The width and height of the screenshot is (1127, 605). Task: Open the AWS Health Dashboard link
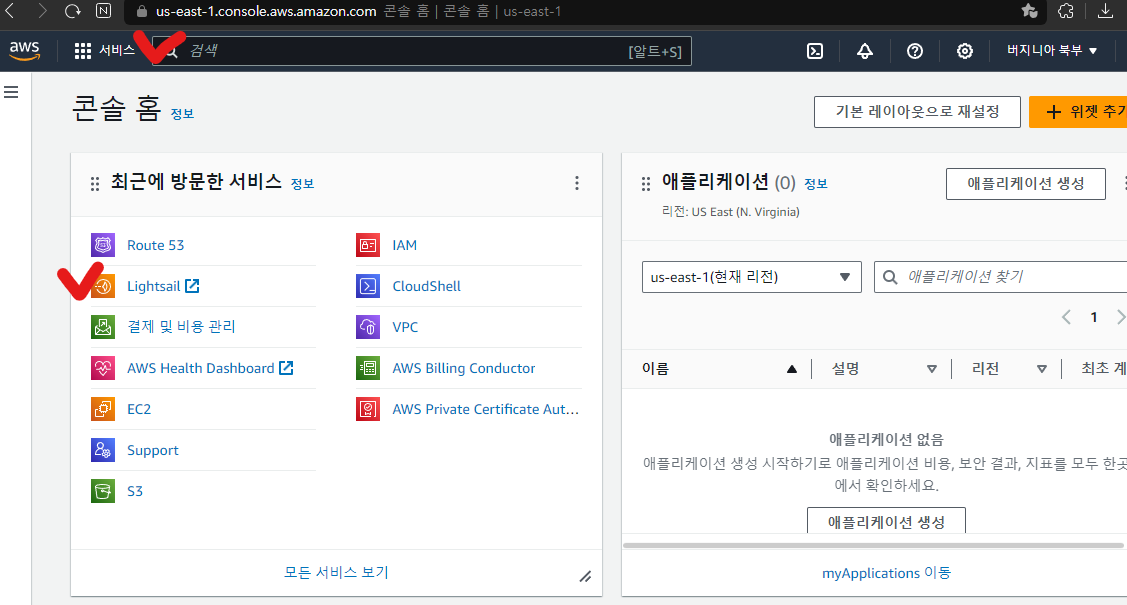[210, 368]
